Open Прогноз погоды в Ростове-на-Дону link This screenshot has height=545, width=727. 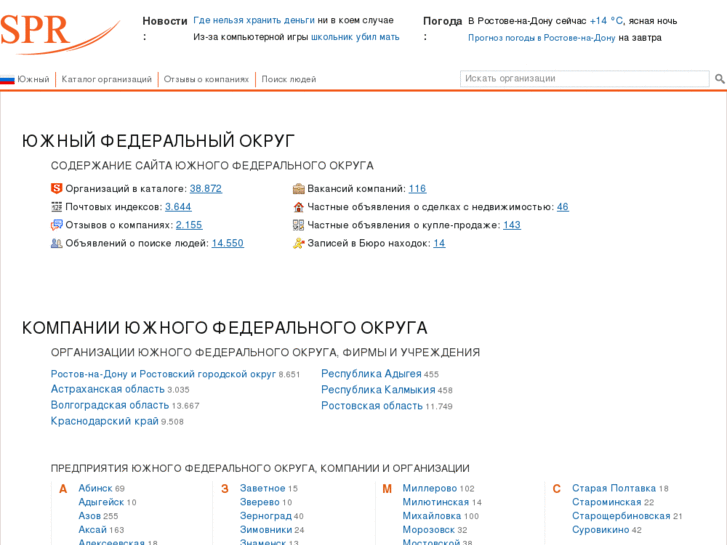[542, 38]
